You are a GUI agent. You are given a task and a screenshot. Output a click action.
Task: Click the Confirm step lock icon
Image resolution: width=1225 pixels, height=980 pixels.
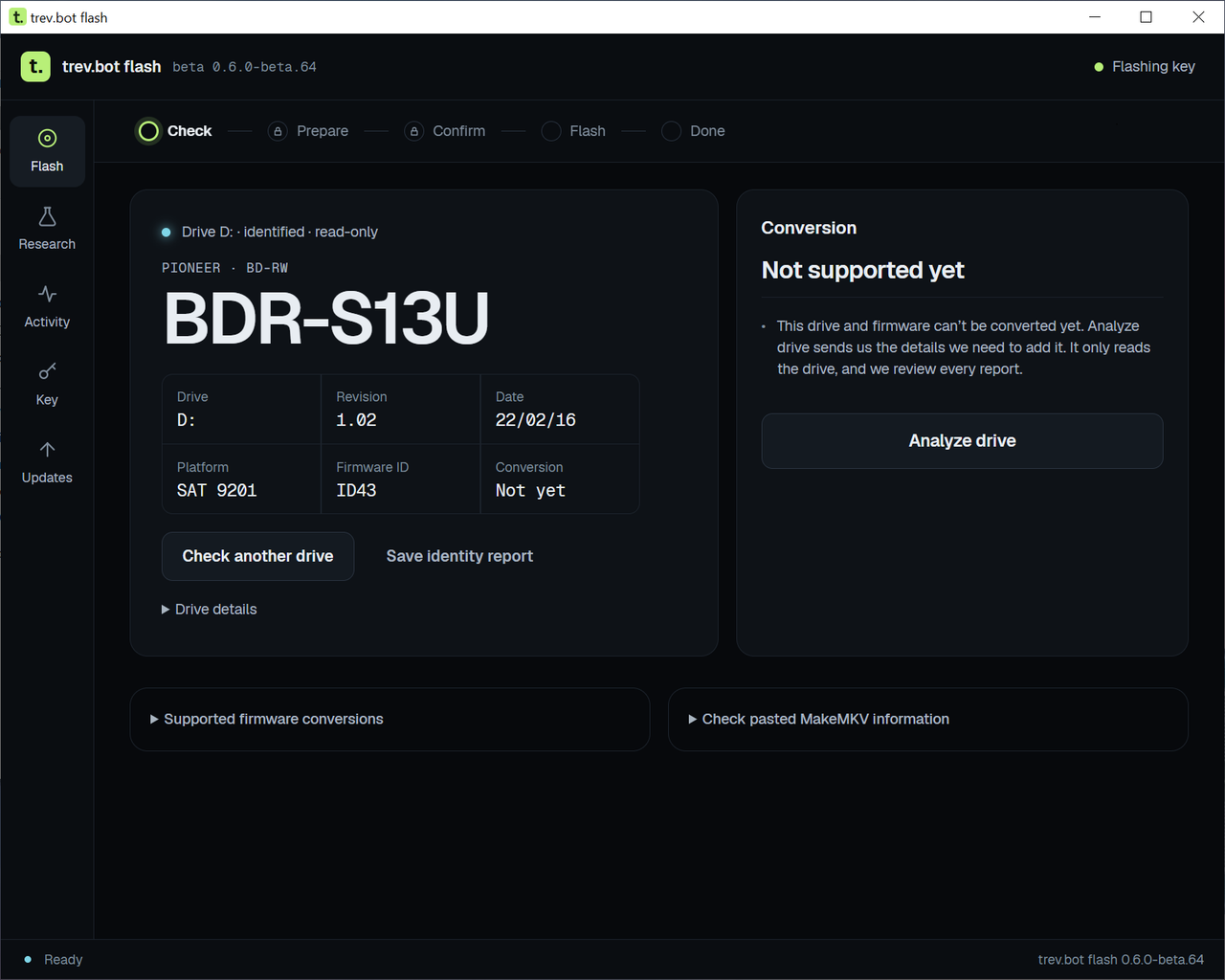point(413,131)
